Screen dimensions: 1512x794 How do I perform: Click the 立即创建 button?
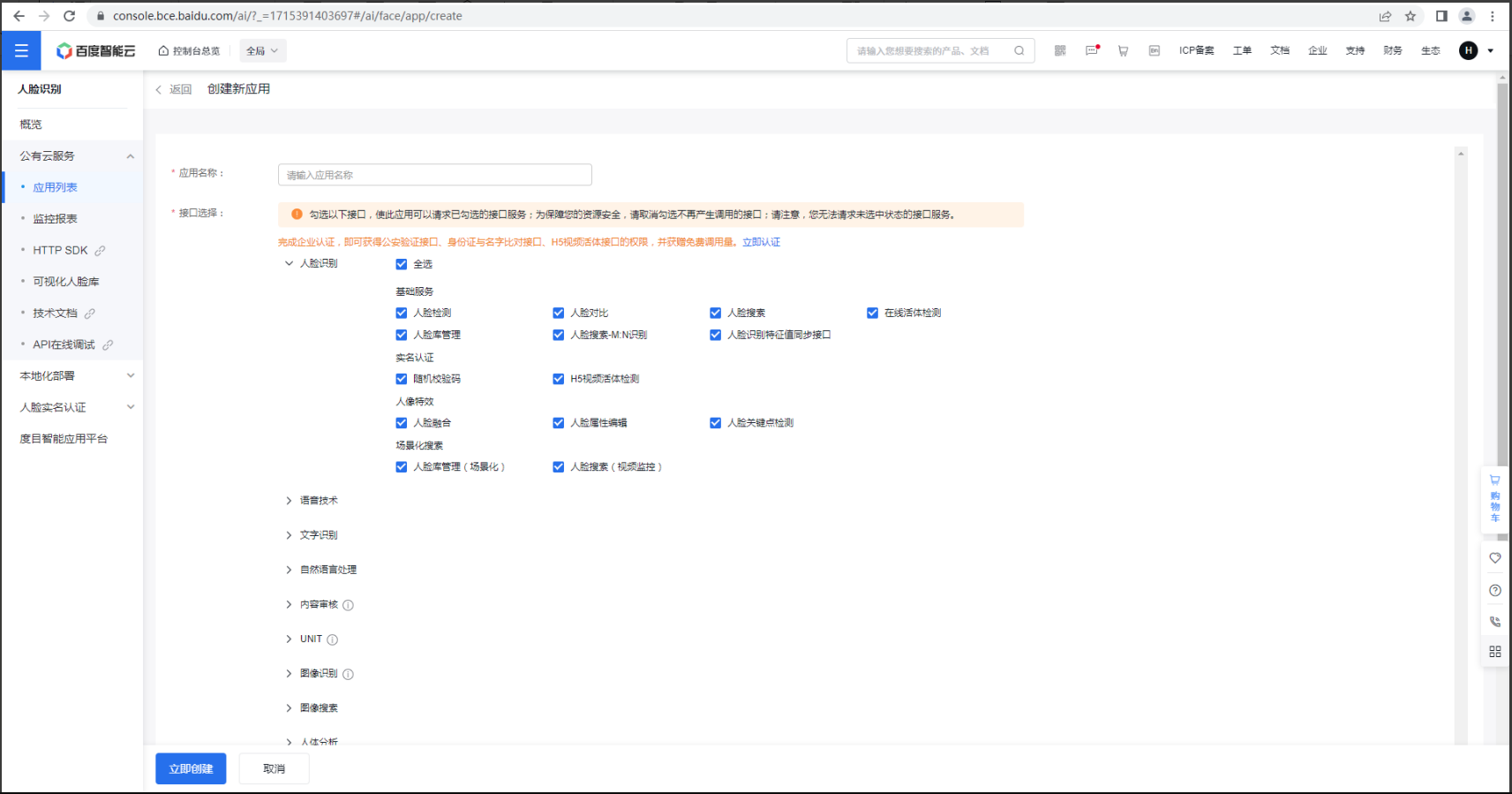pyautogui.click(x=191, y=768)
